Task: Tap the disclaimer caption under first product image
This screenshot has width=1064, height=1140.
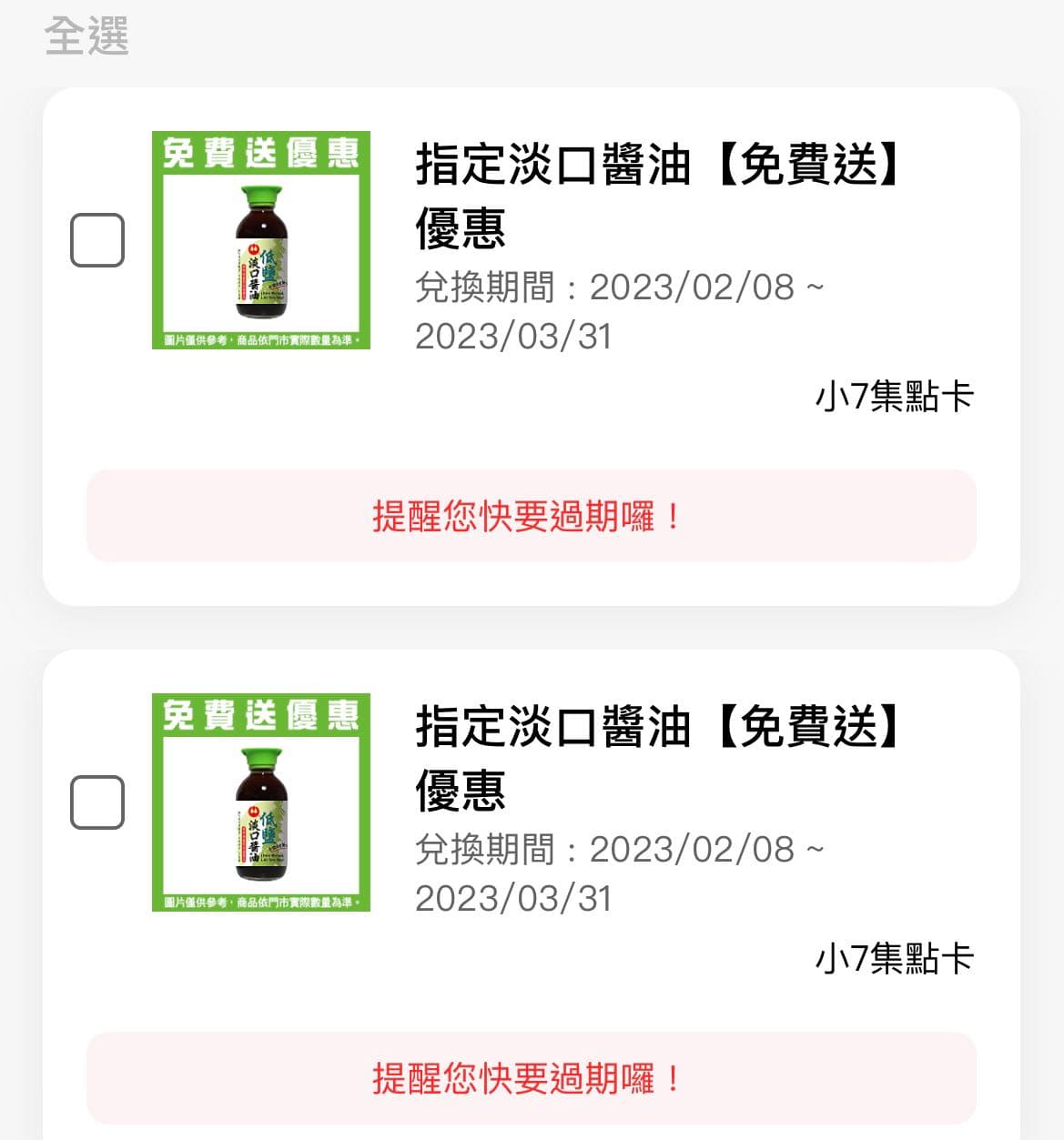Action: 261,340
